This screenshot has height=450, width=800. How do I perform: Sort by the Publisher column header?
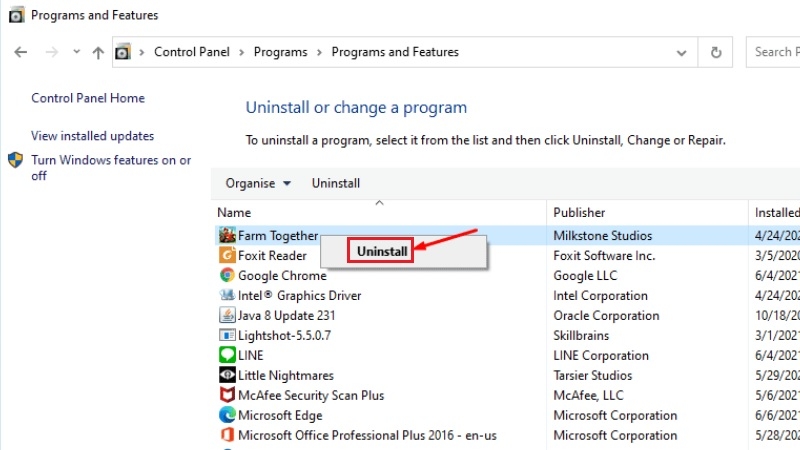(579, 212)
